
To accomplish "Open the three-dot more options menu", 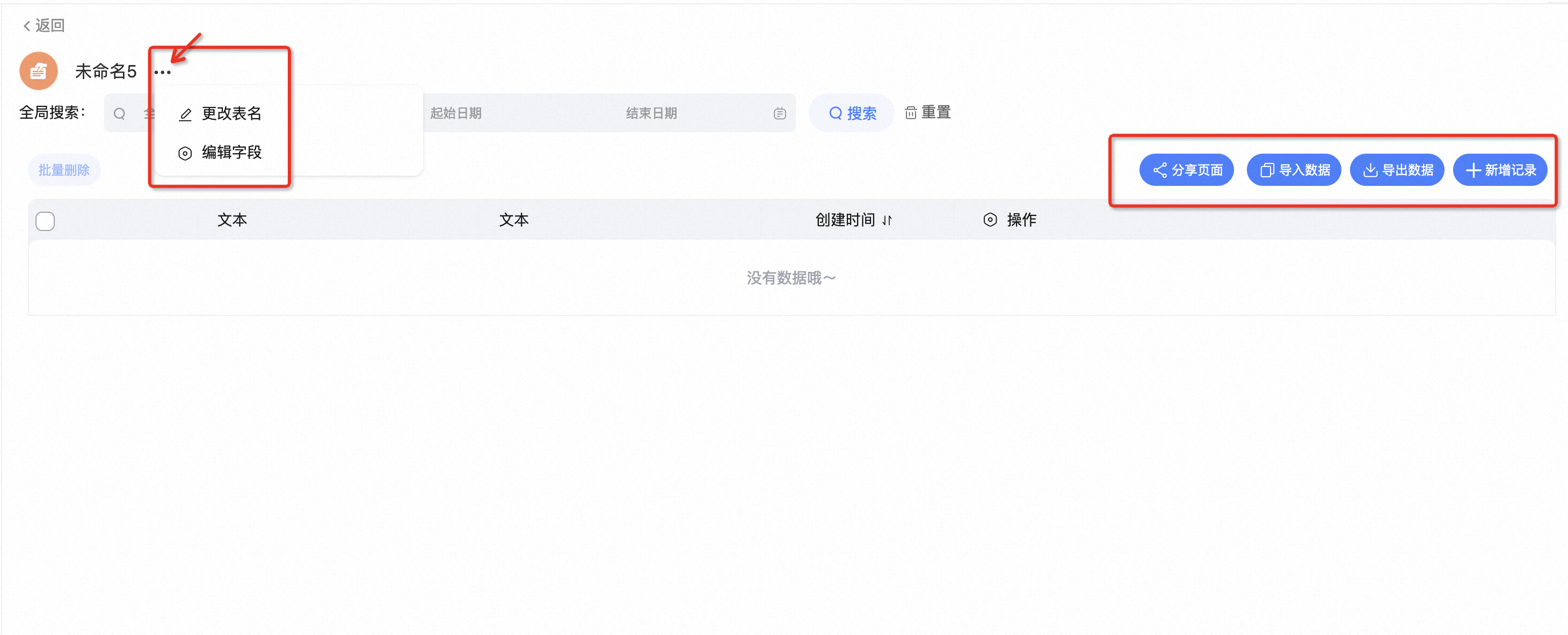I will coord(163,73).
